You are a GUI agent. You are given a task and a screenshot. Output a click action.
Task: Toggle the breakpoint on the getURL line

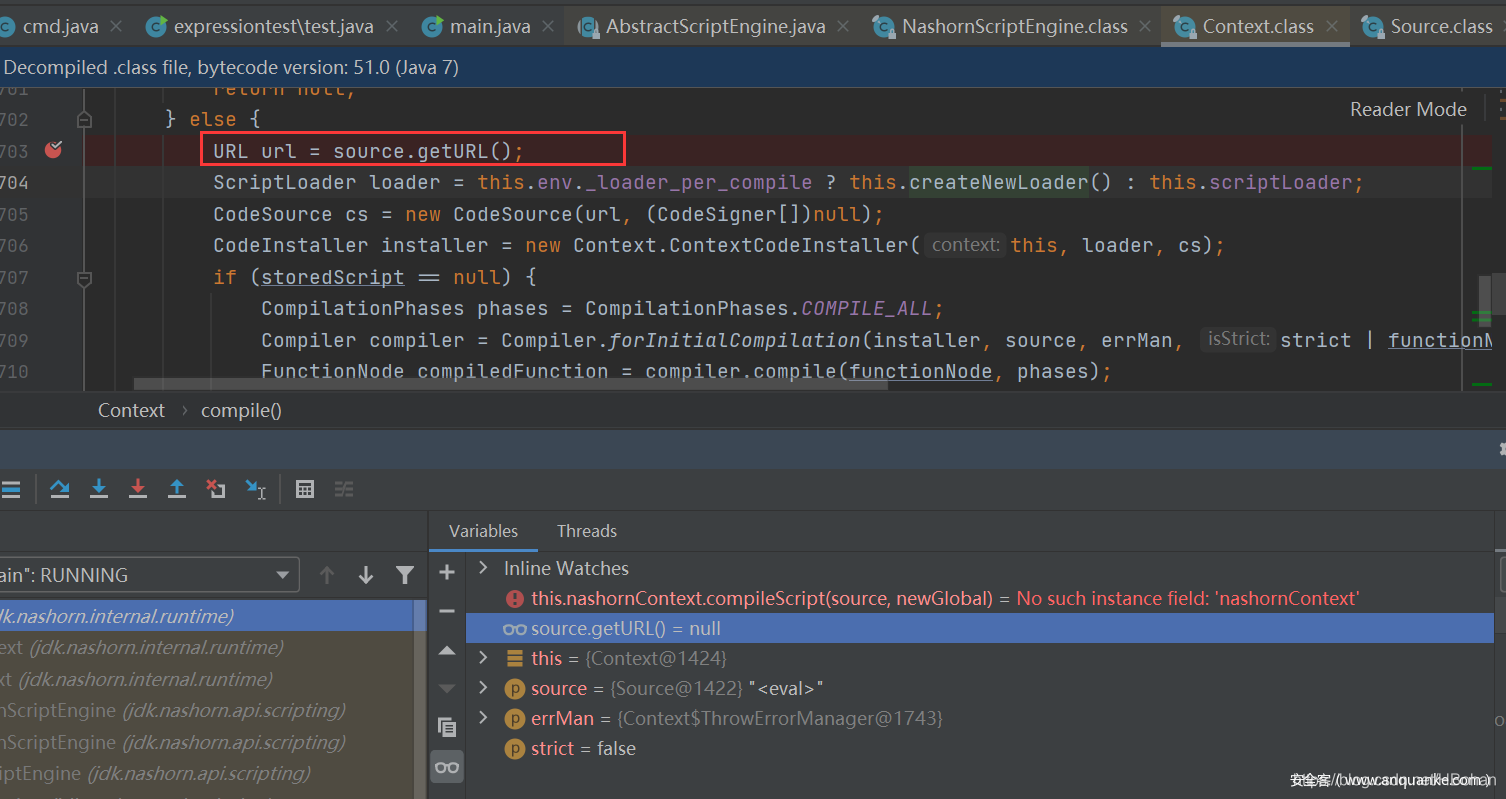(x=54, y=151)
